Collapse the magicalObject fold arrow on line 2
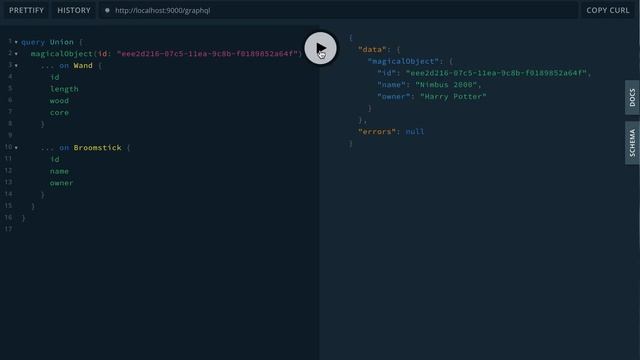The image size is (640, 360). click(x=16, y=54)
